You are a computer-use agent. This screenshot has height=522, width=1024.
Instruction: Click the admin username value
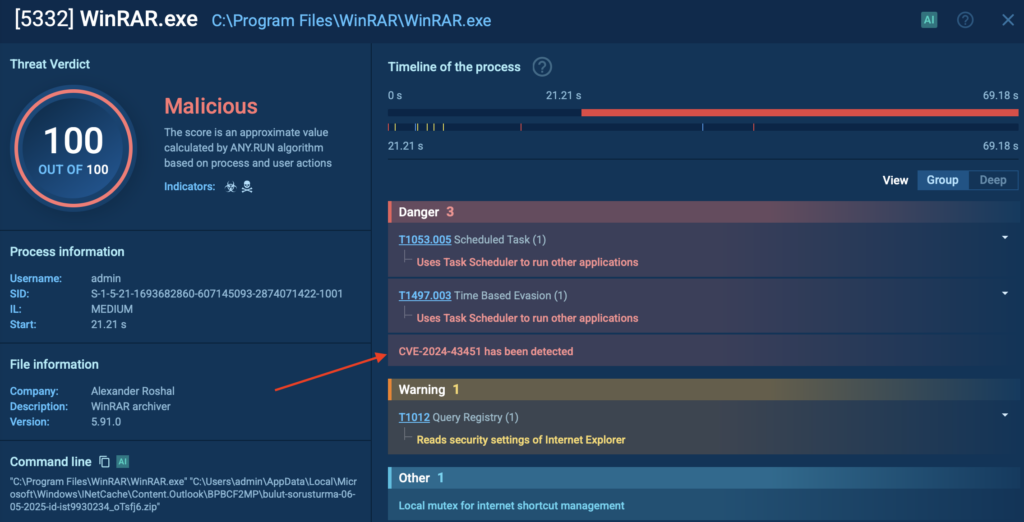[104, 279]
